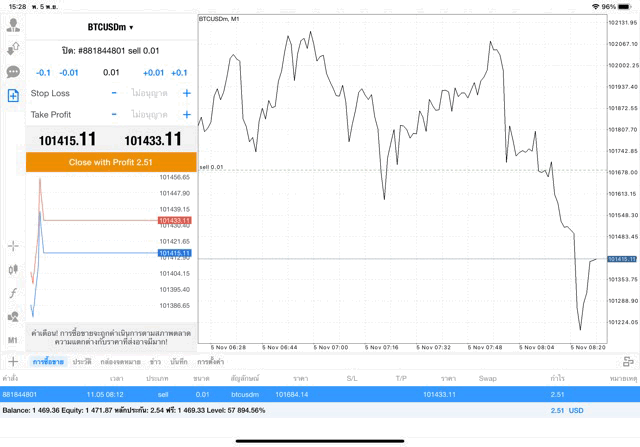Tap the new order document icon
This screenshot has width=640, height=447.
(13, 96)
